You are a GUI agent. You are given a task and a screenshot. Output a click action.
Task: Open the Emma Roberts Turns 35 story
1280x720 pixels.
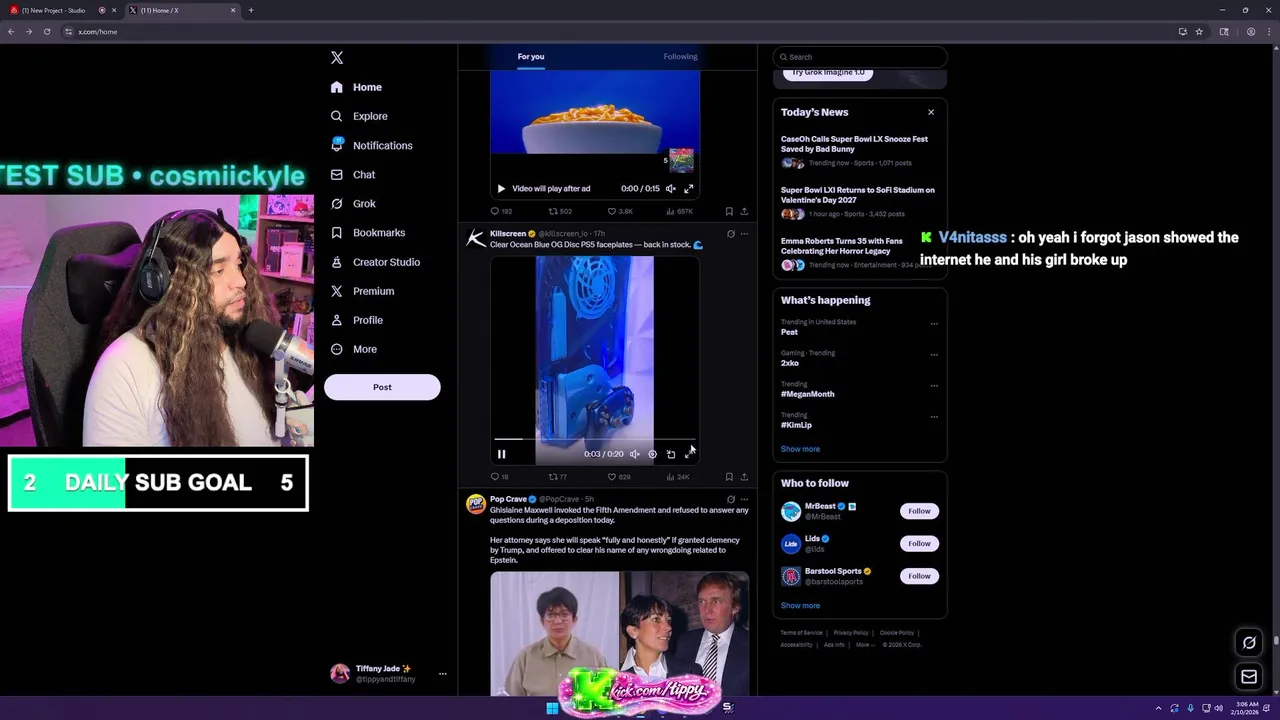pyautogui.click(x=859, y=253)
